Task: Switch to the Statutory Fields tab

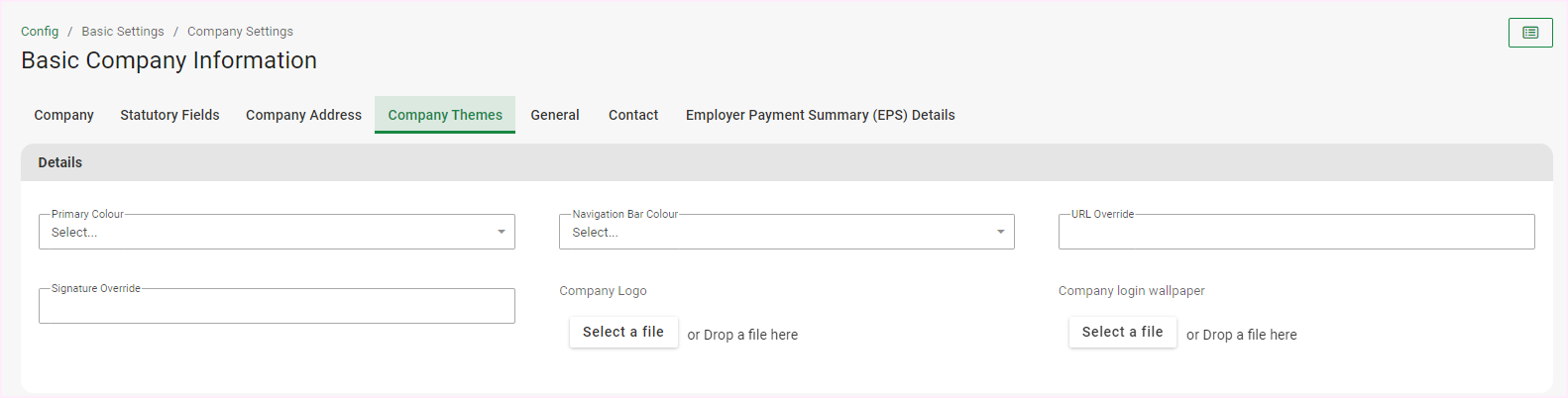Action: point(169,115)
